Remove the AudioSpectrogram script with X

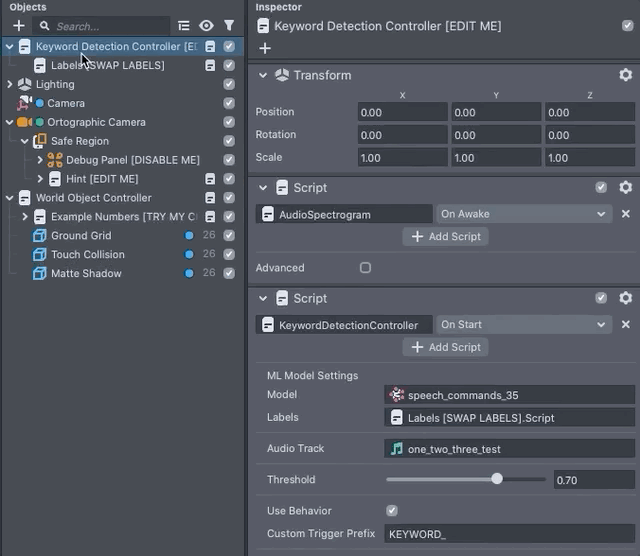(x=626, y=214)
